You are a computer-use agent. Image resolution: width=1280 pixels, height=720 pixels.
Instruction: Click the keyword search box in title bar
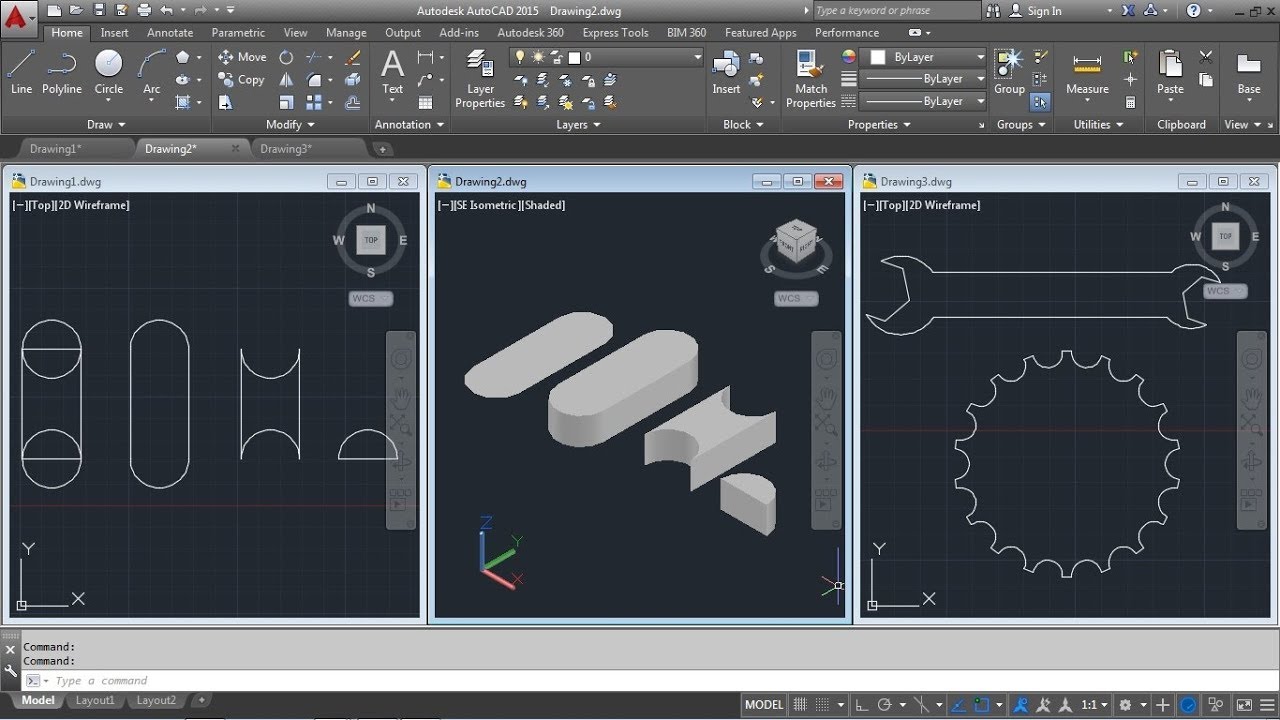coord(896,11)
